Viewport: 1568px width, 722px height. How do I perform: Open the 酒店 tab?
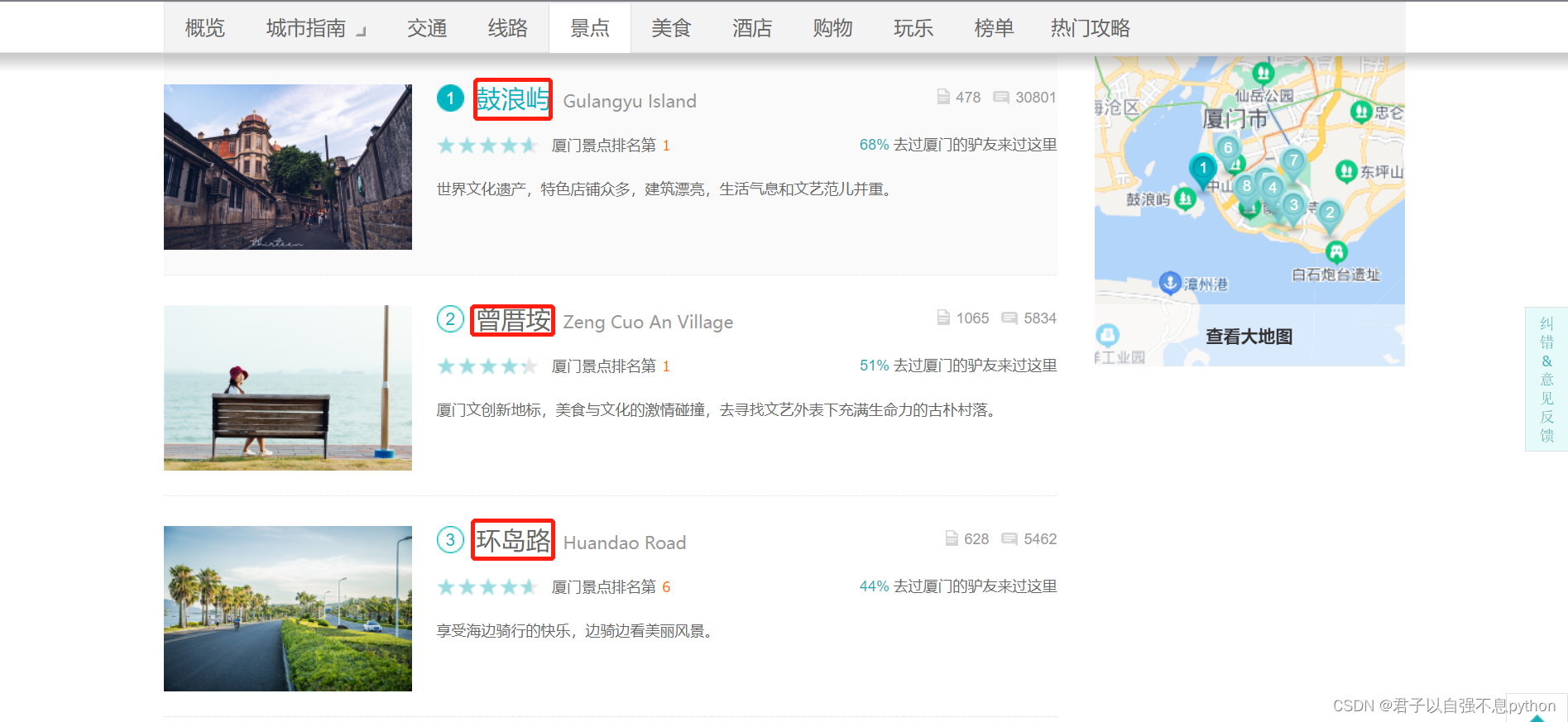752,28
